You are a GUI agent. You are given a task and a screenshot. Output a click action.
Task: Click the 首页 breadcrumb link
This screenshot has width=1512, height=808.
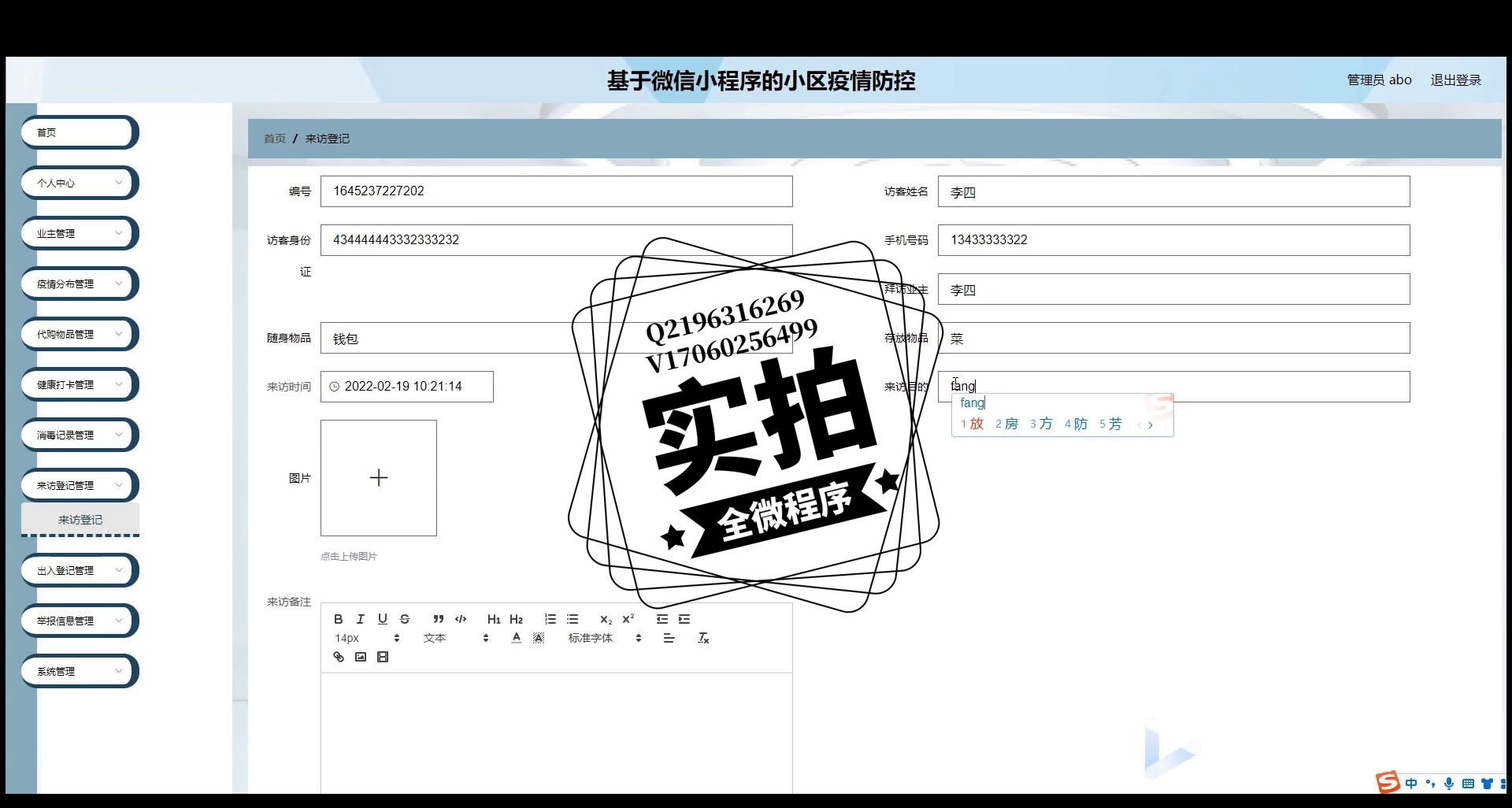[275, 139]
